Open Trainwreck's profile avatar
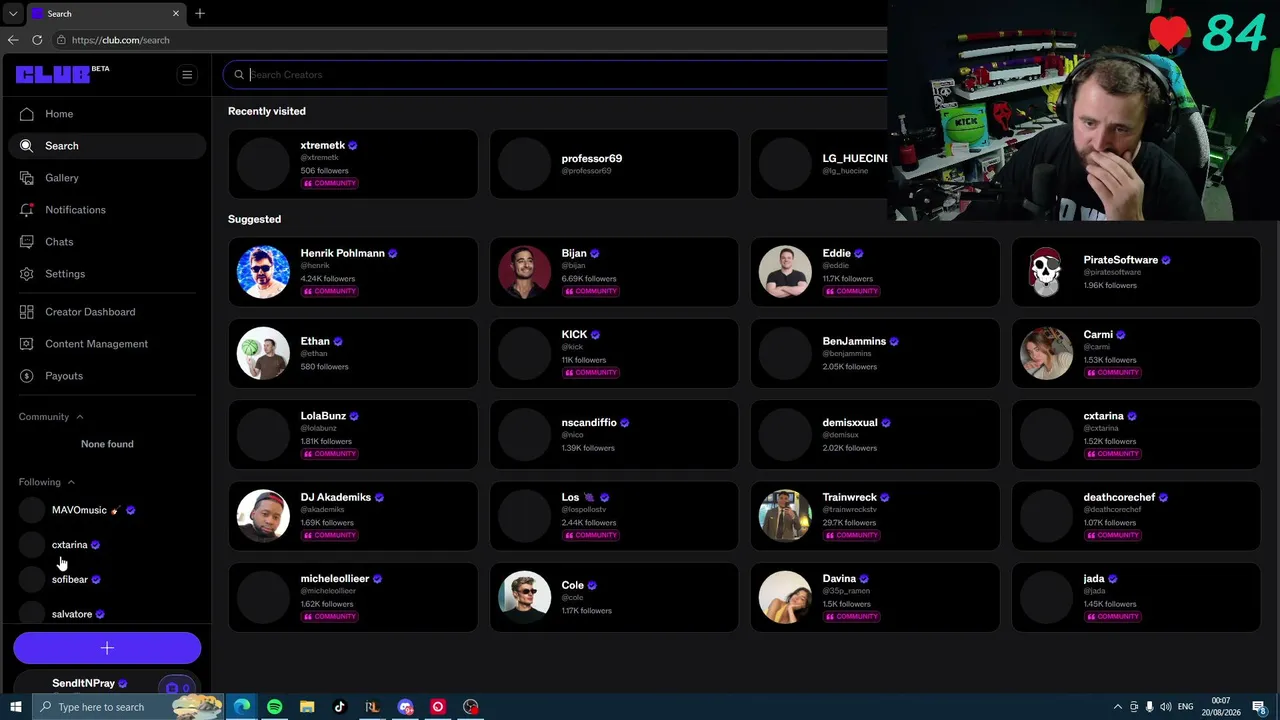The image size is (1280, 720). click(785, 516)
